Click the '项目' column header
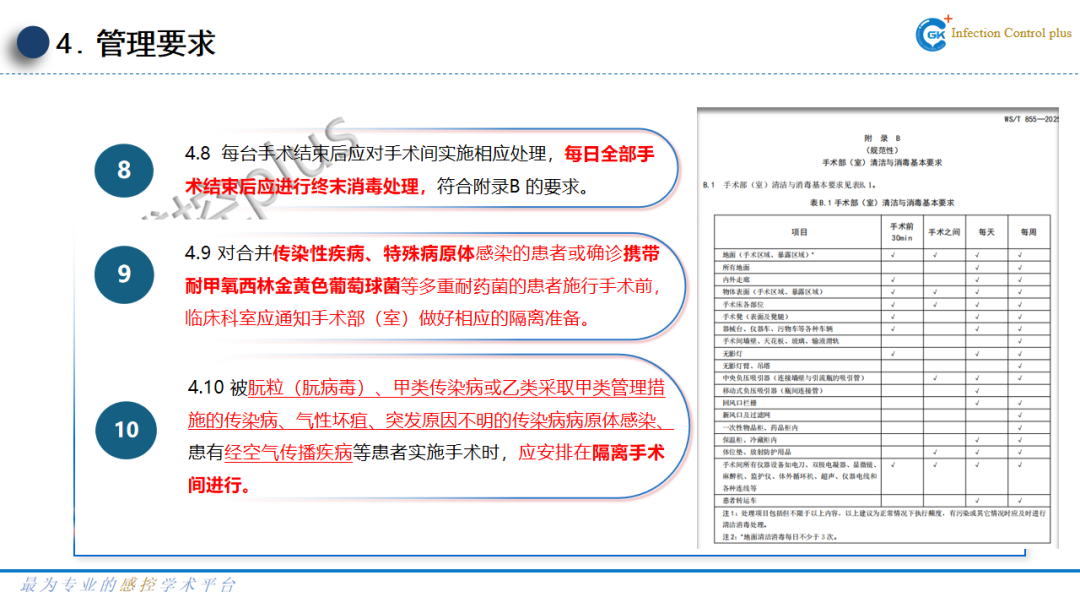This screenshot has width=1080, height=608. coord(799,232)
